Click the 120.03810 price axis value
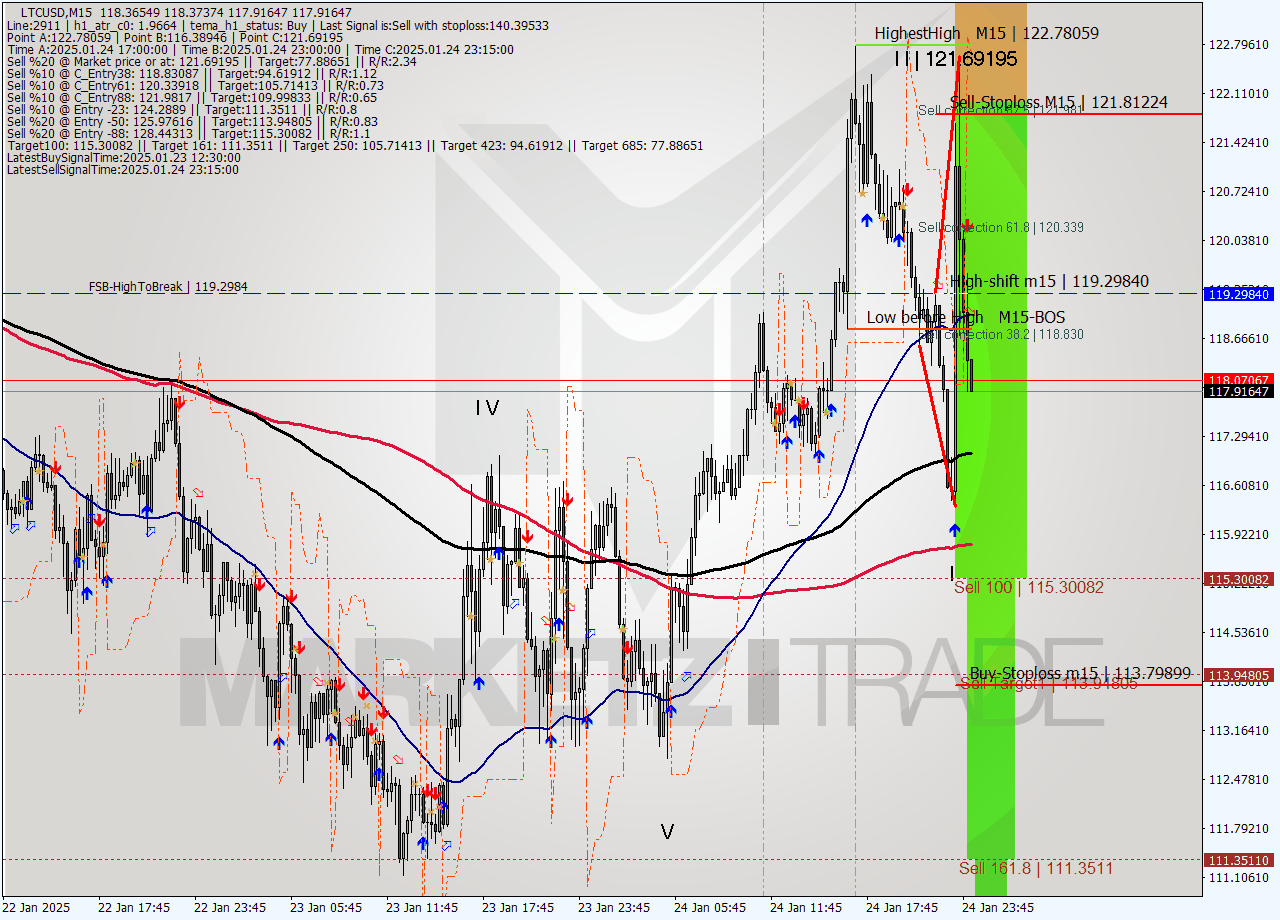 (1239, 240)
